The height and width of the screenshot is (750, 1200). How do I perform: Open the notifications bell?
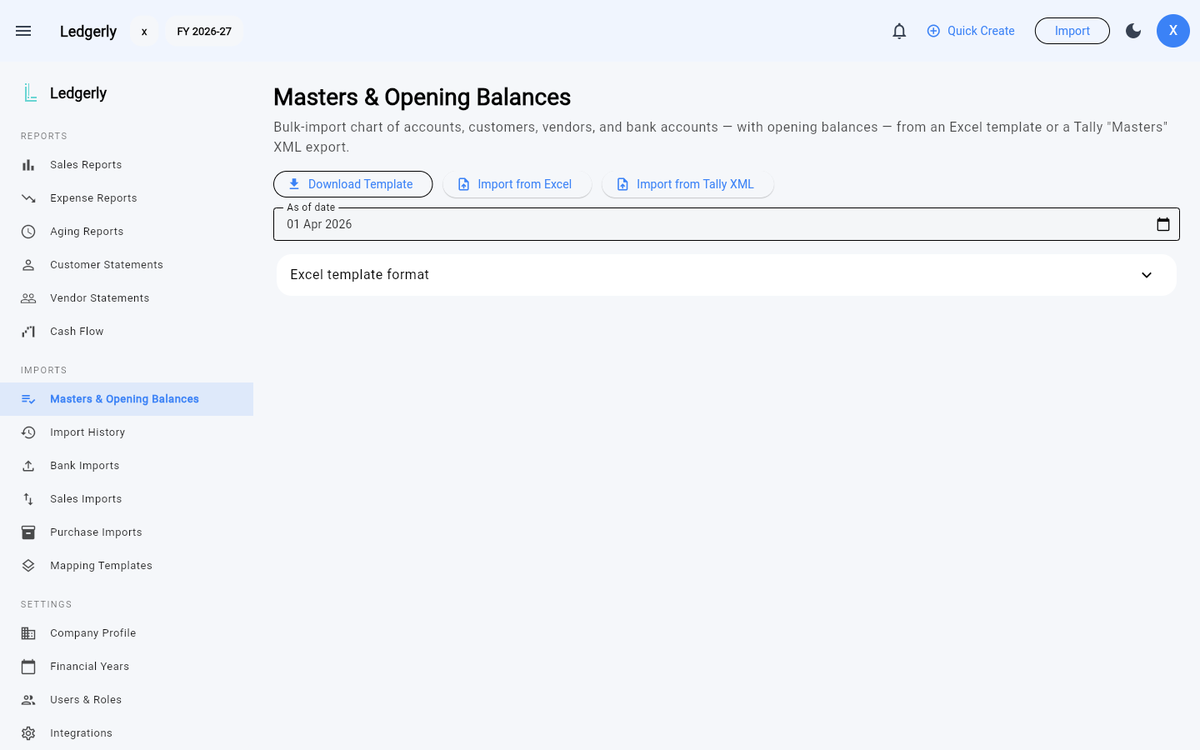(x=899, y=31)
